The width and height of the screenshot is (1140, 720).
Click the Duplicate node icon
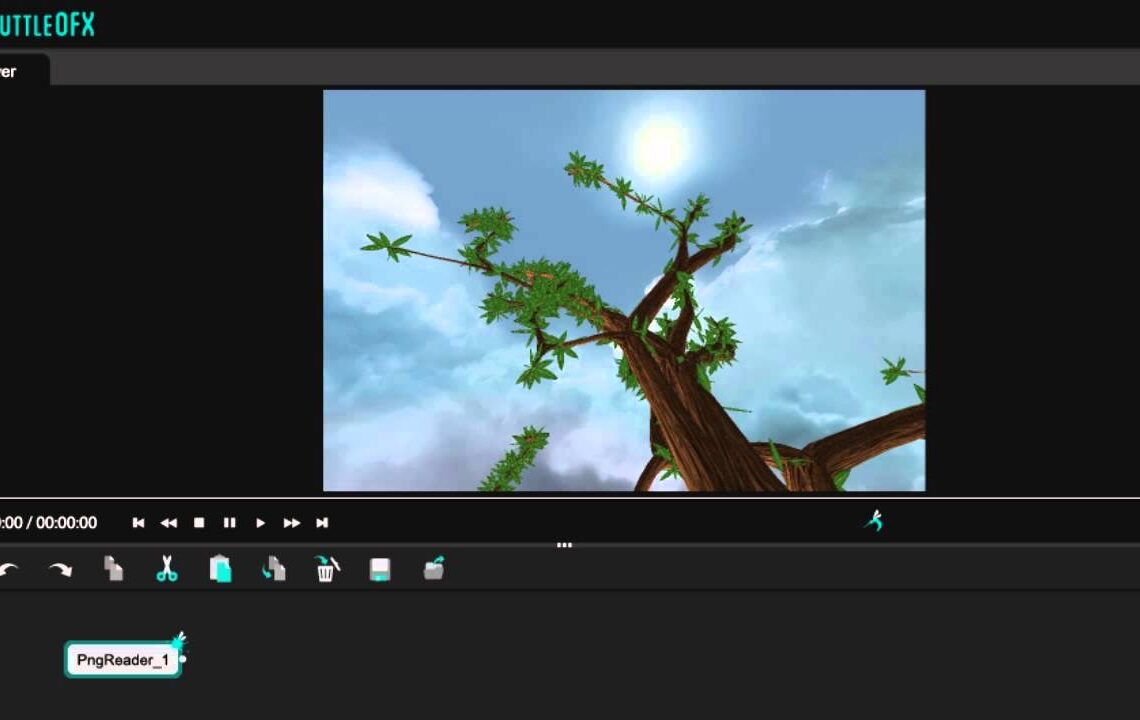(272, 568)
